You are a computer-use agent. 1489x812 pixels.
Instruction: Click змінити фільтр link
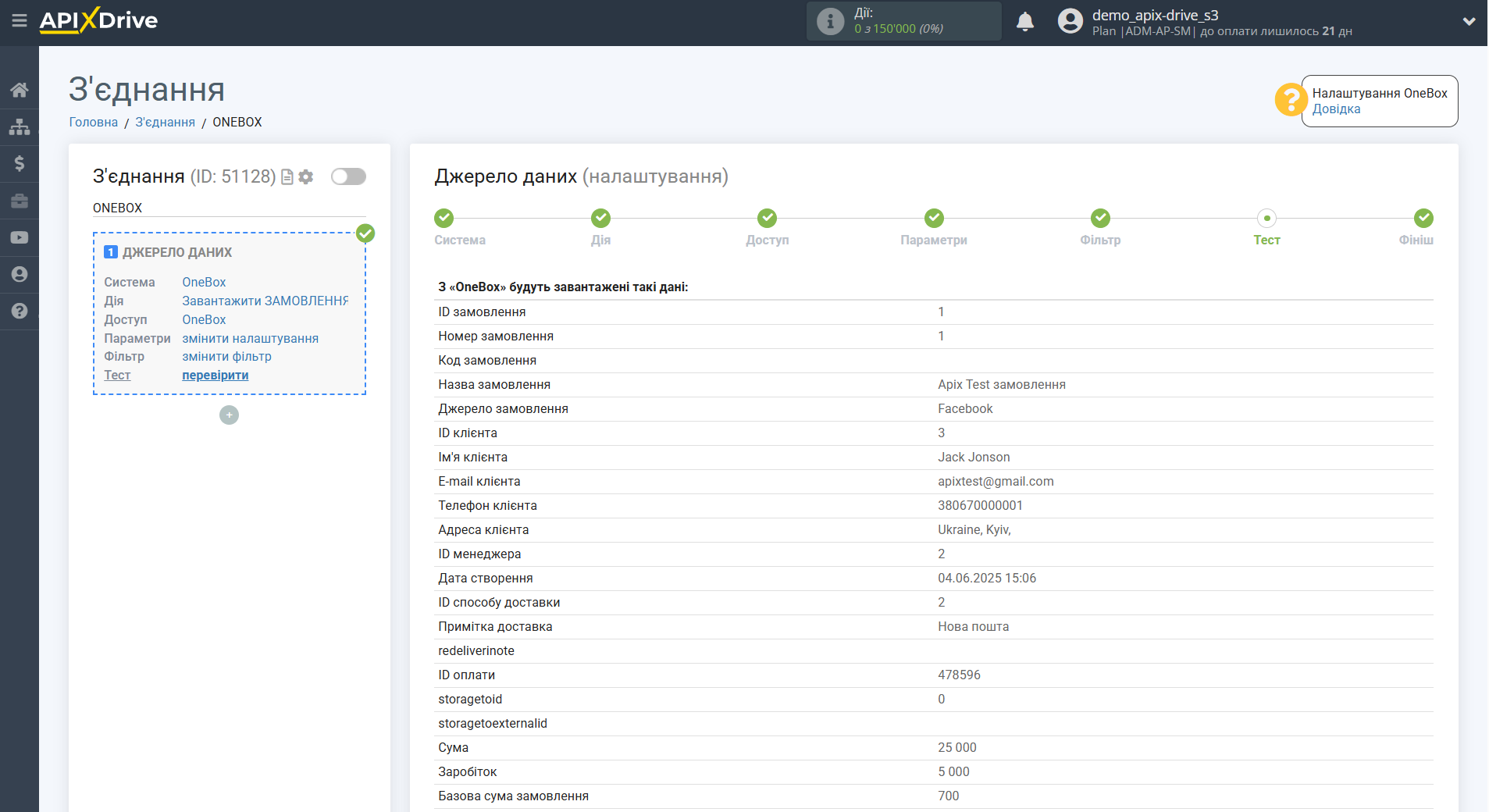(x=226, y=356)
